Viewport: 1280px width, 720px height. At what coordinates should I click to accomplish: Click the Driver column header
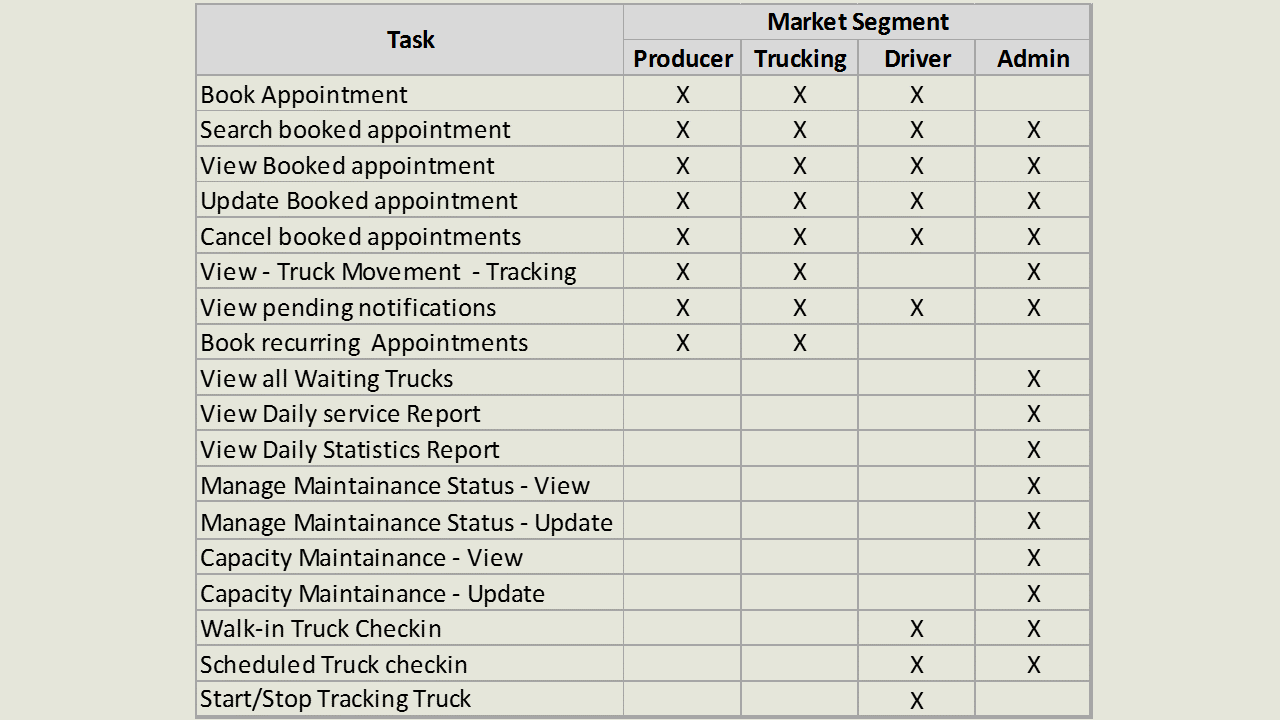point(917,59)
